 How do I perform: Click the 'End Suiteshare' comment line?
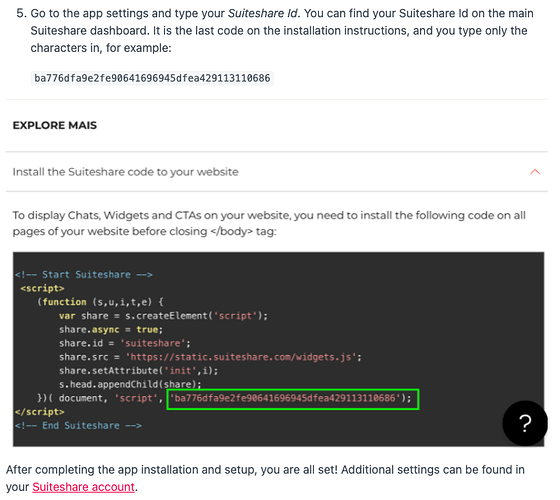tap(78, 425)
